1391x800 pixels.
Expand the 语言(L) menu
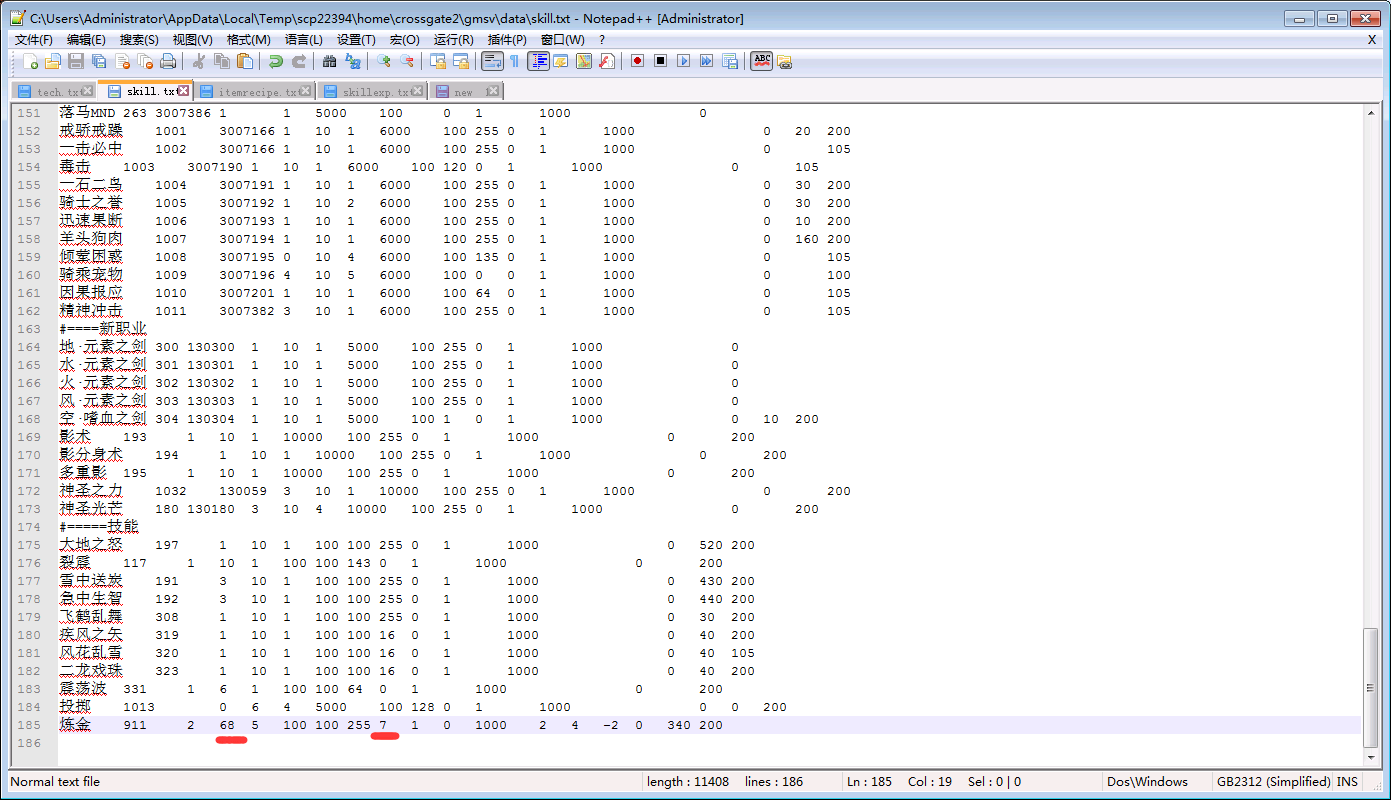[304, 39]
